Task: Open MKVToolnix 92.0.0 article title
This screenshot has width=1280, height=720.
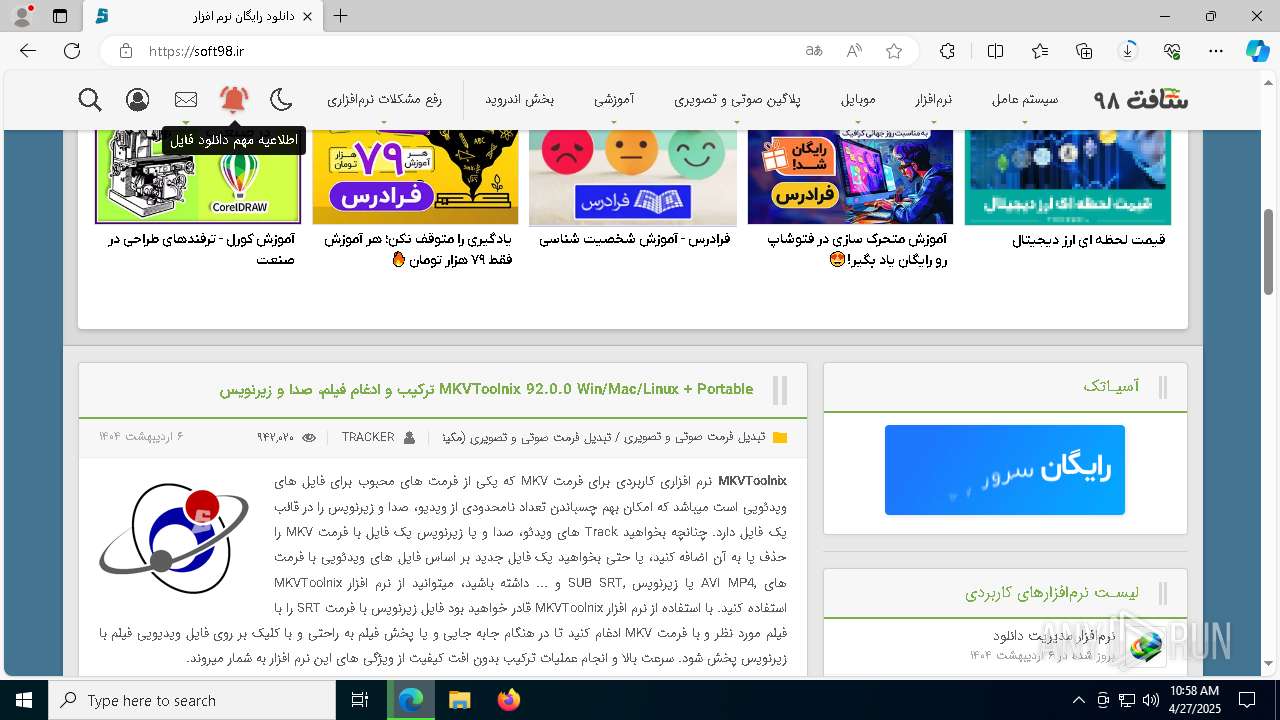Action: pos(487,389)
